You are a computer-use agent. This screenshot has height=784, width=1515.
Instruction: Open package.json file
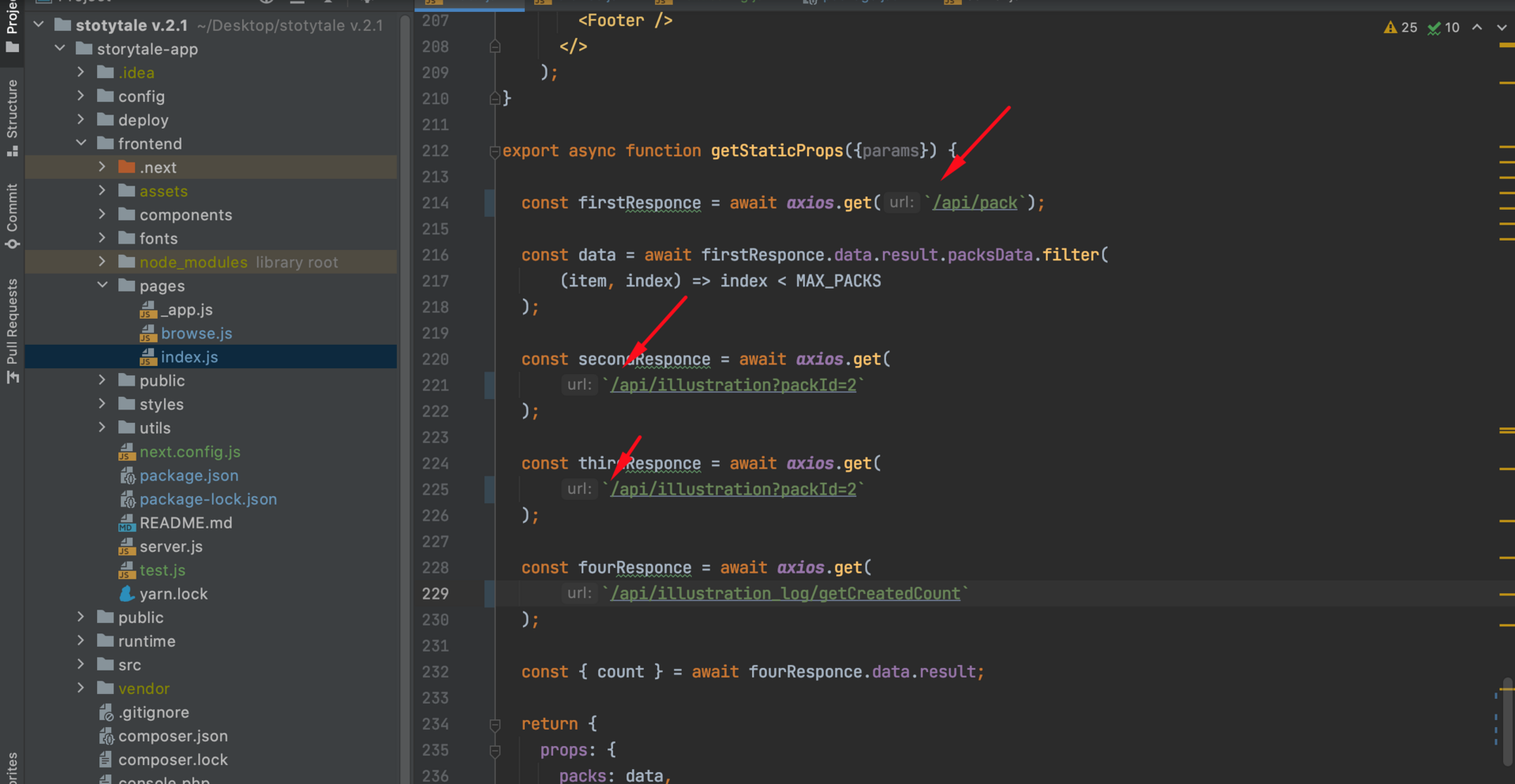[x=189, y=476]
